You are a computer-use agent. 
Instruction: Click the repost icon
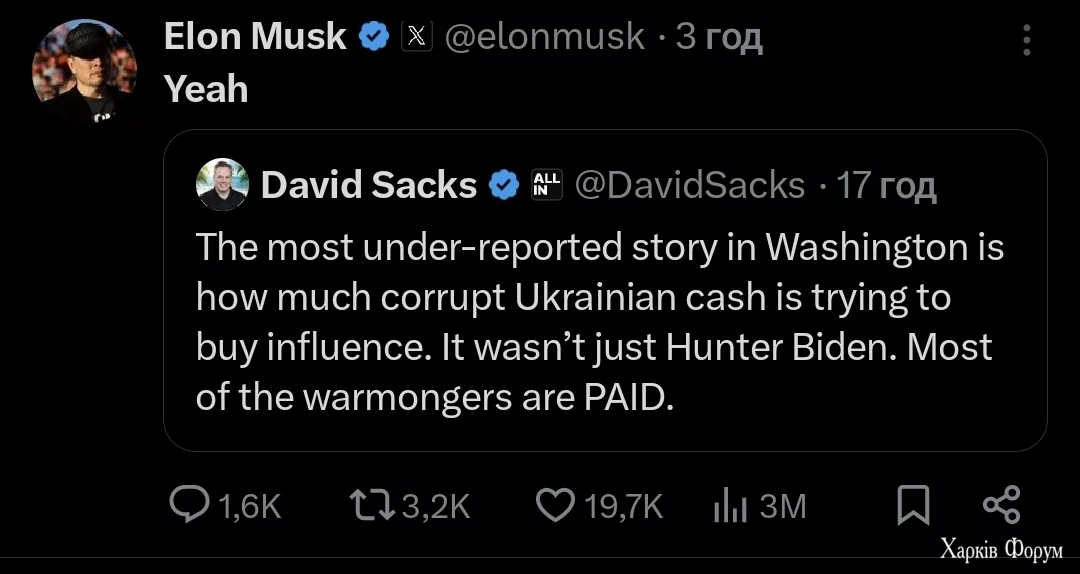coord(375,505)
